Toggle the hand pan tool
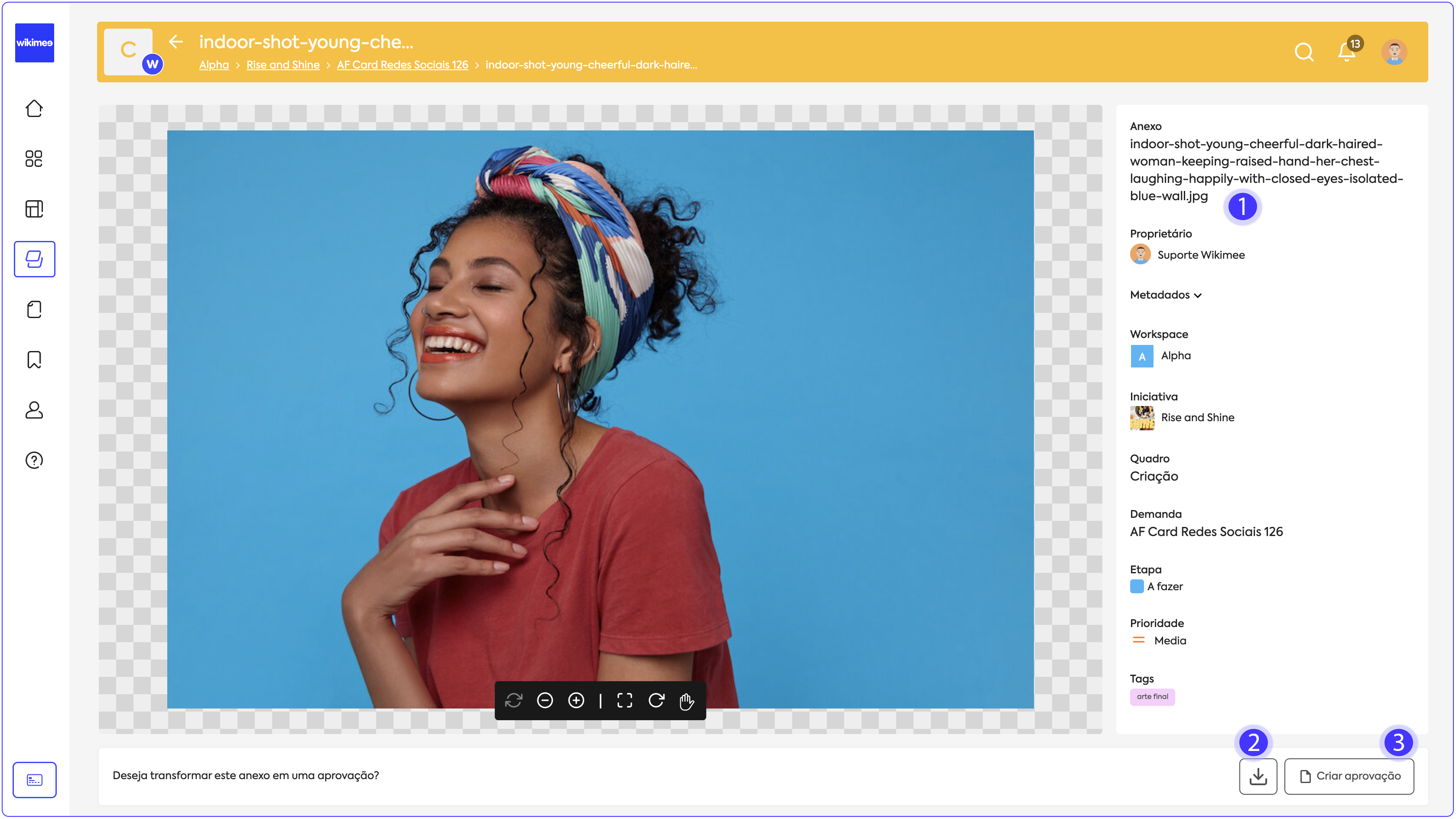The image size is (1456, 819). point(687,702)
